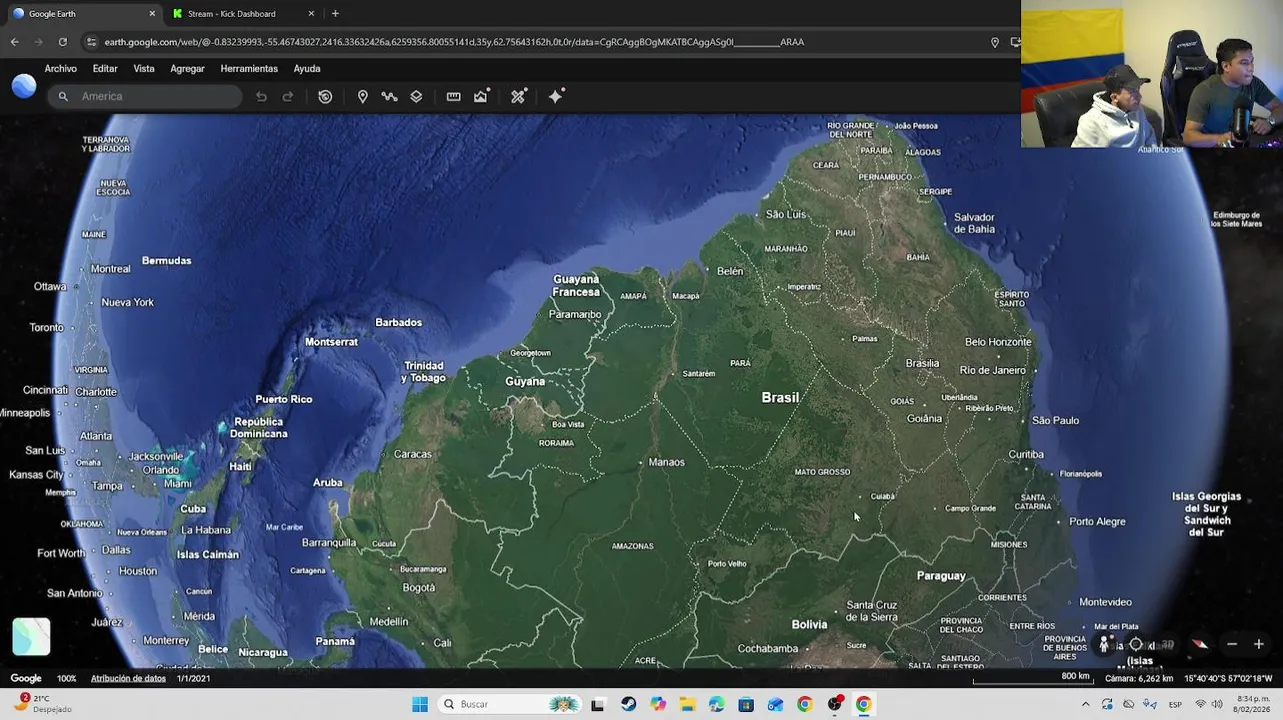The image size is (1283, 720).
Task: Open the clock showing 8:34 p.m.
Action: [x=1254, y=704]
